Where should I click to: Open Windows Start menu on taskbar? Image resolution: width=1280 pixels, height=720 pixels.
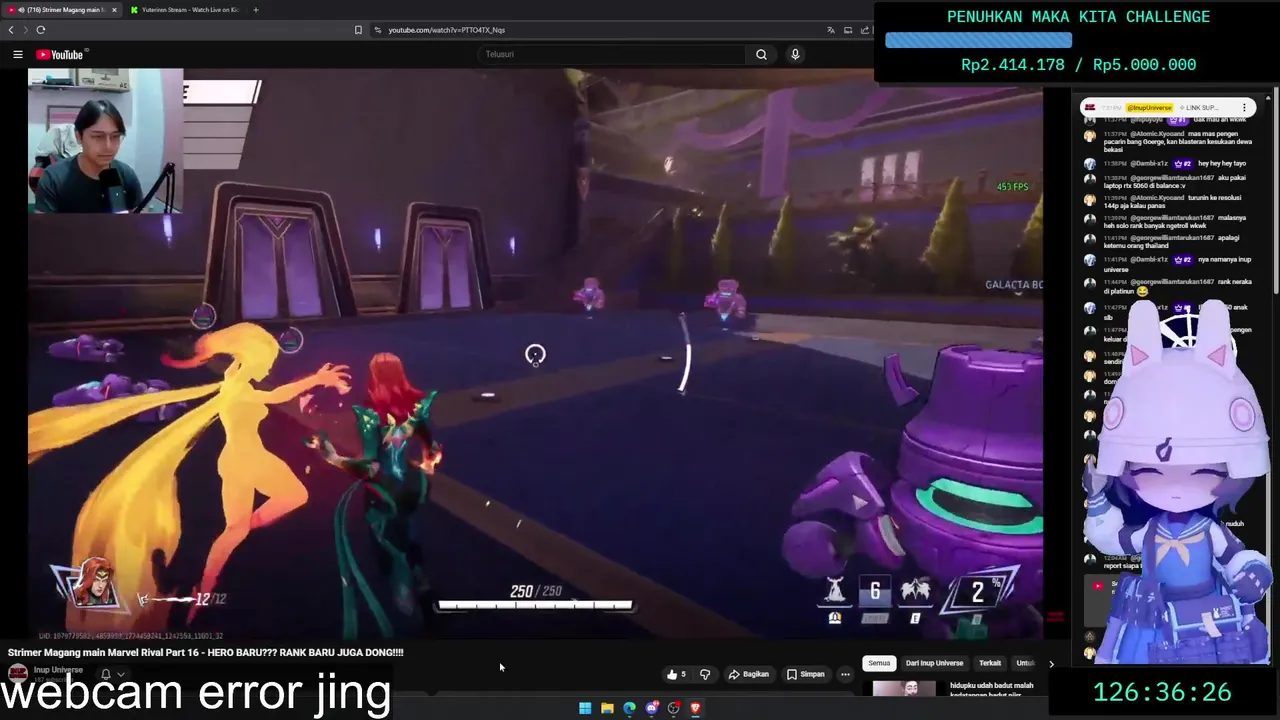585,708
